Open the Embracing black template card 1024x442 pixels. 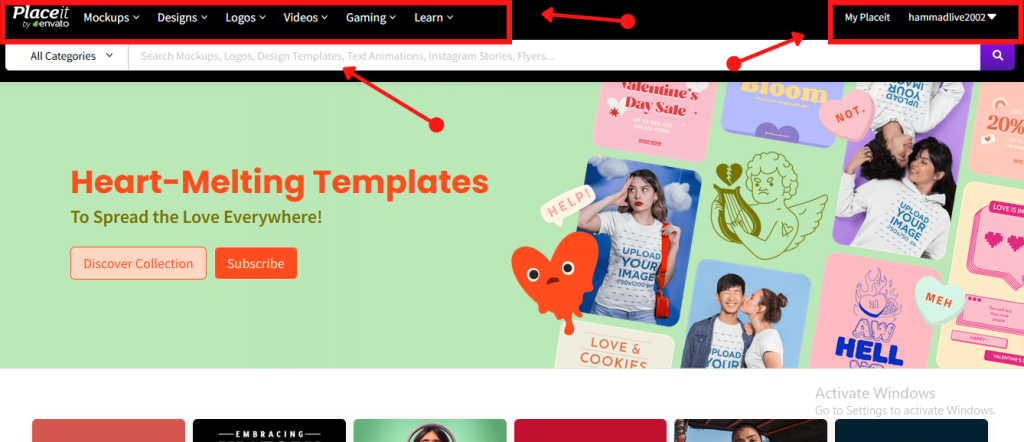[269, 431]
